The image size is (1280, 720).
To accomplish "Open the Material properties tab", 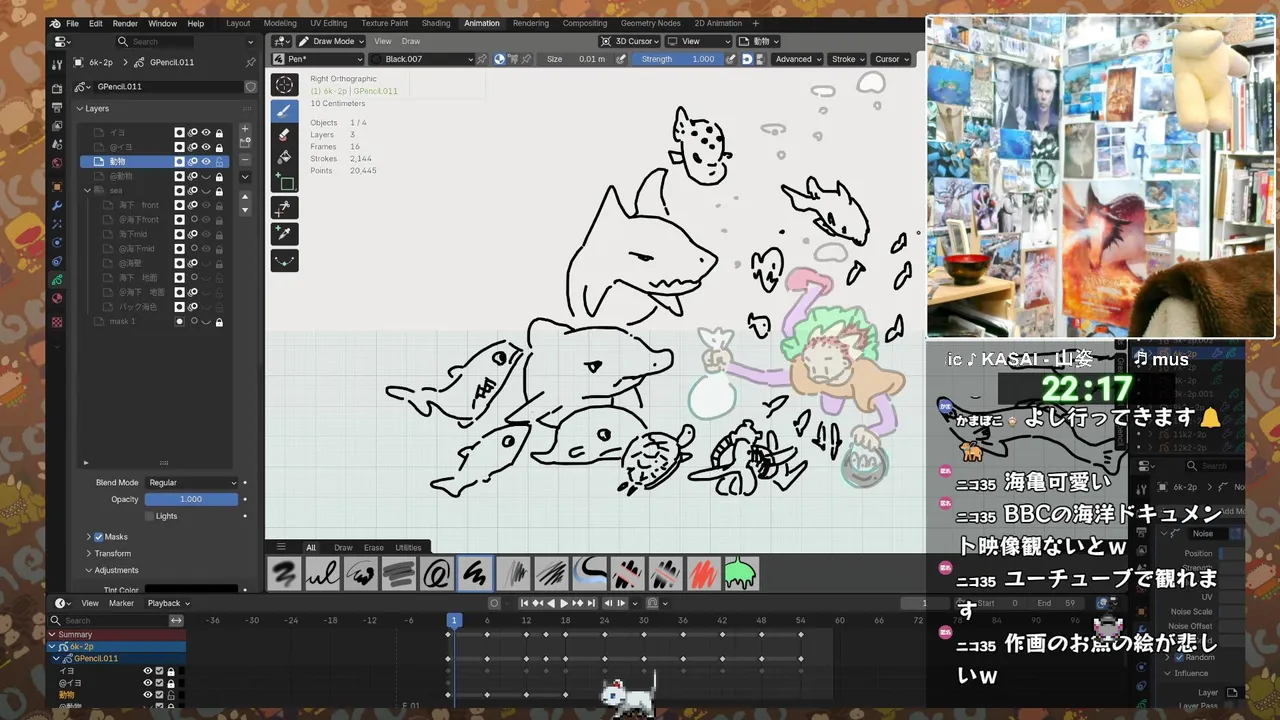I will [x=57, y=298].
